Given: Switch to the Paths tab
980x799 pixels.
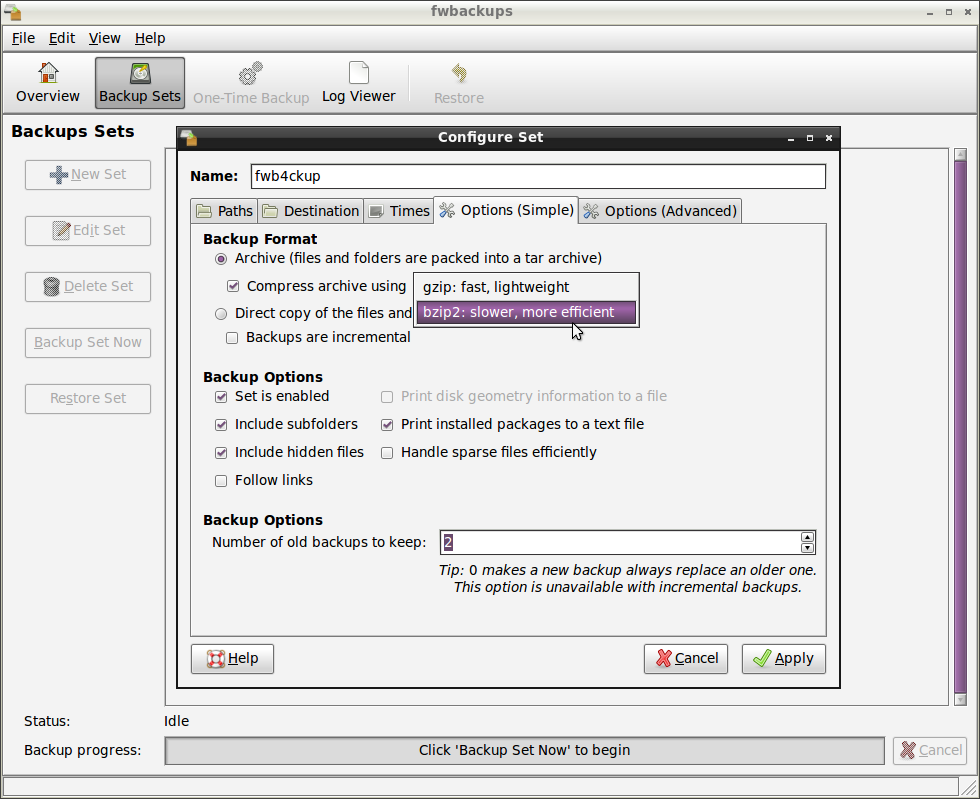Looking at the screenshot, I should [x=224, y=211].
